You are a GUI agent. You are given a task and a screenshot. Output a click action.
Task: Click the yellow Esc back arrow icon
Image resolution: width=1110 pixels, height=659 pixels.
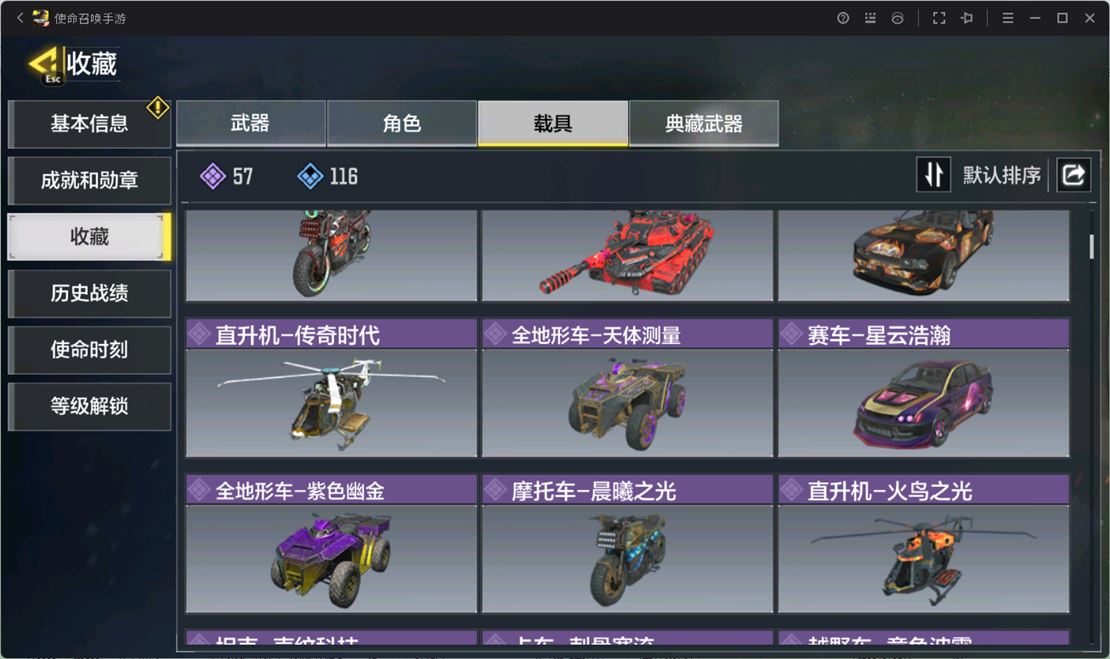pyautogui.click(x=45, y=65)
